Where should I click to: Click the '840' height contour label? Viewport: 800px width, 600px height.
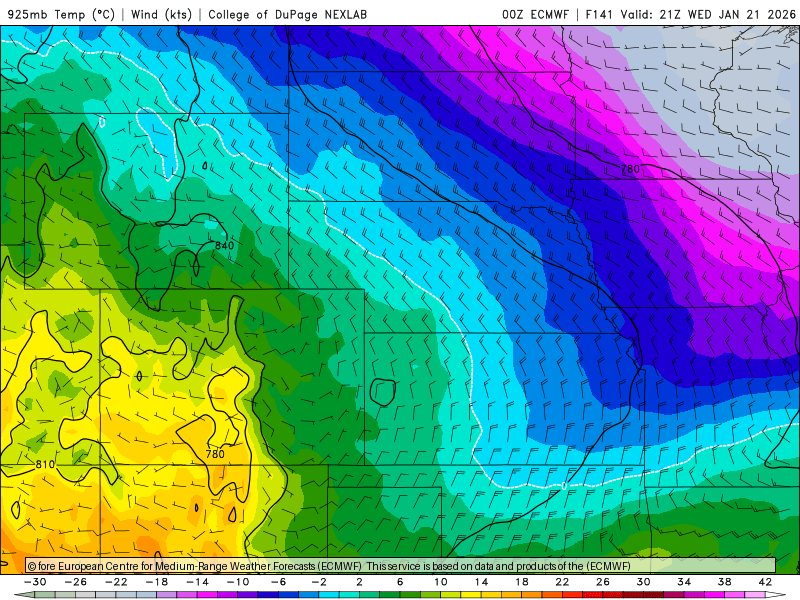pos(224,245)
